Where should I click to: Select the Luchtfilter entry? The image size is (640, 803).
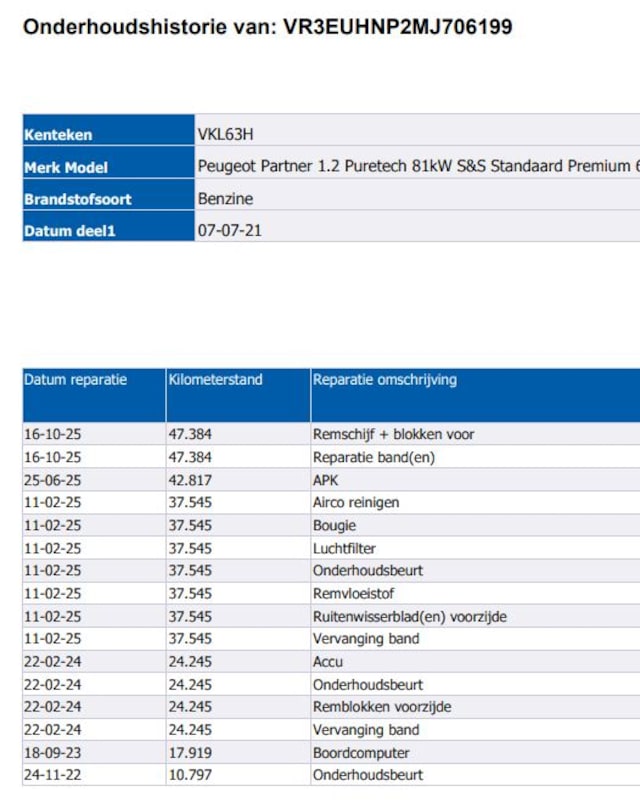344,548
